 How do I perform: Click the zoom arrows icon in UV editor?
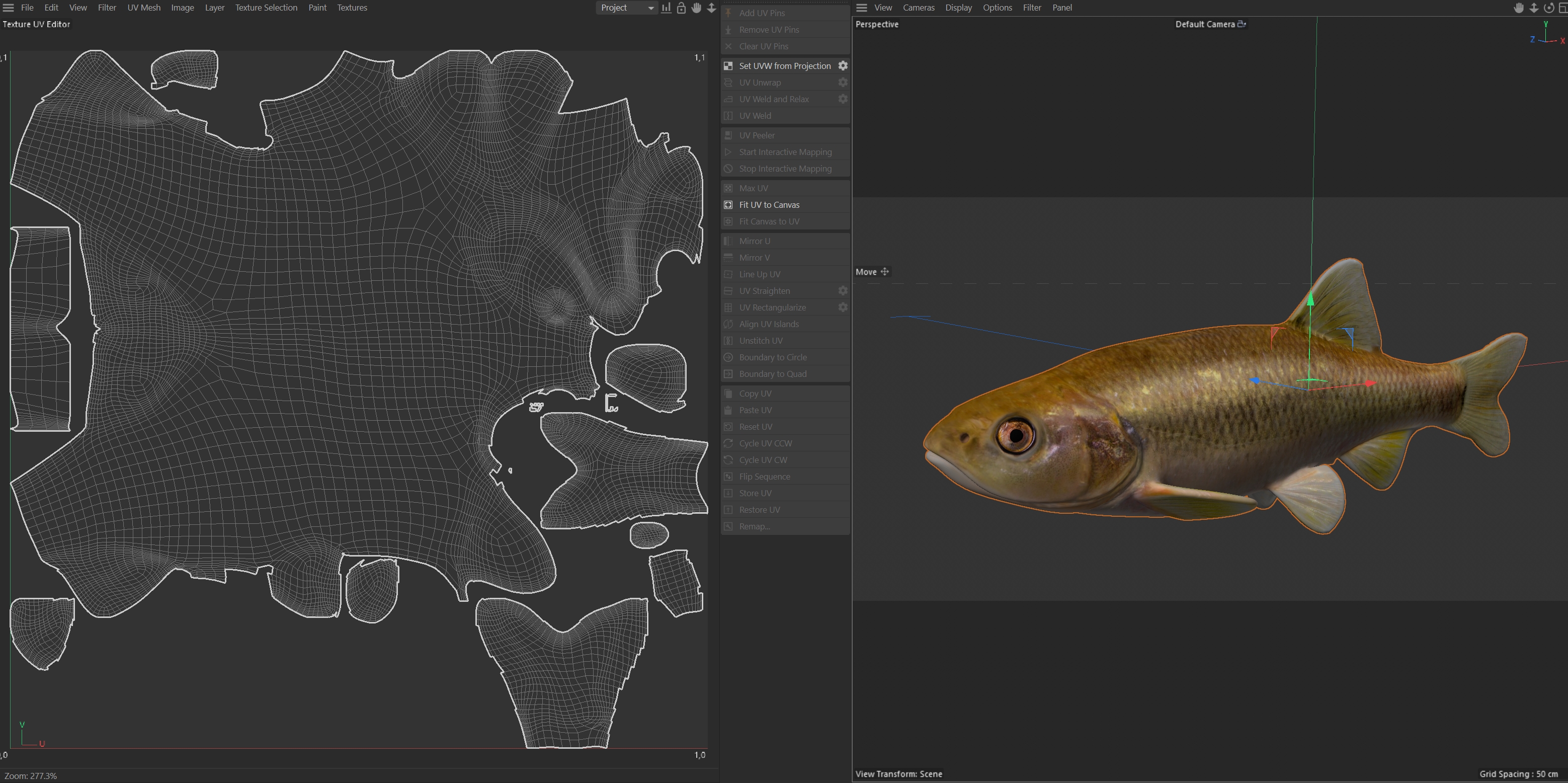(711, 8)
